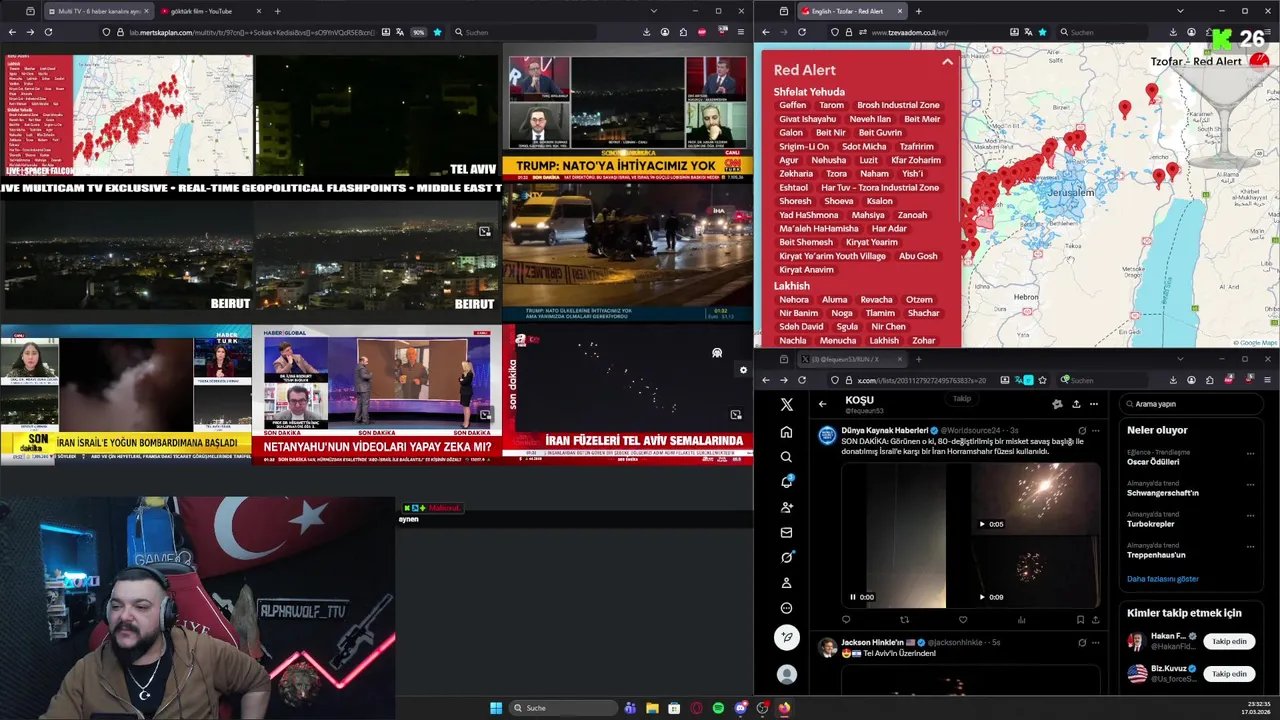The image size is (1280, 720).
Task: Open Profile icon in X sidebar
Action: tap(787, 583)
